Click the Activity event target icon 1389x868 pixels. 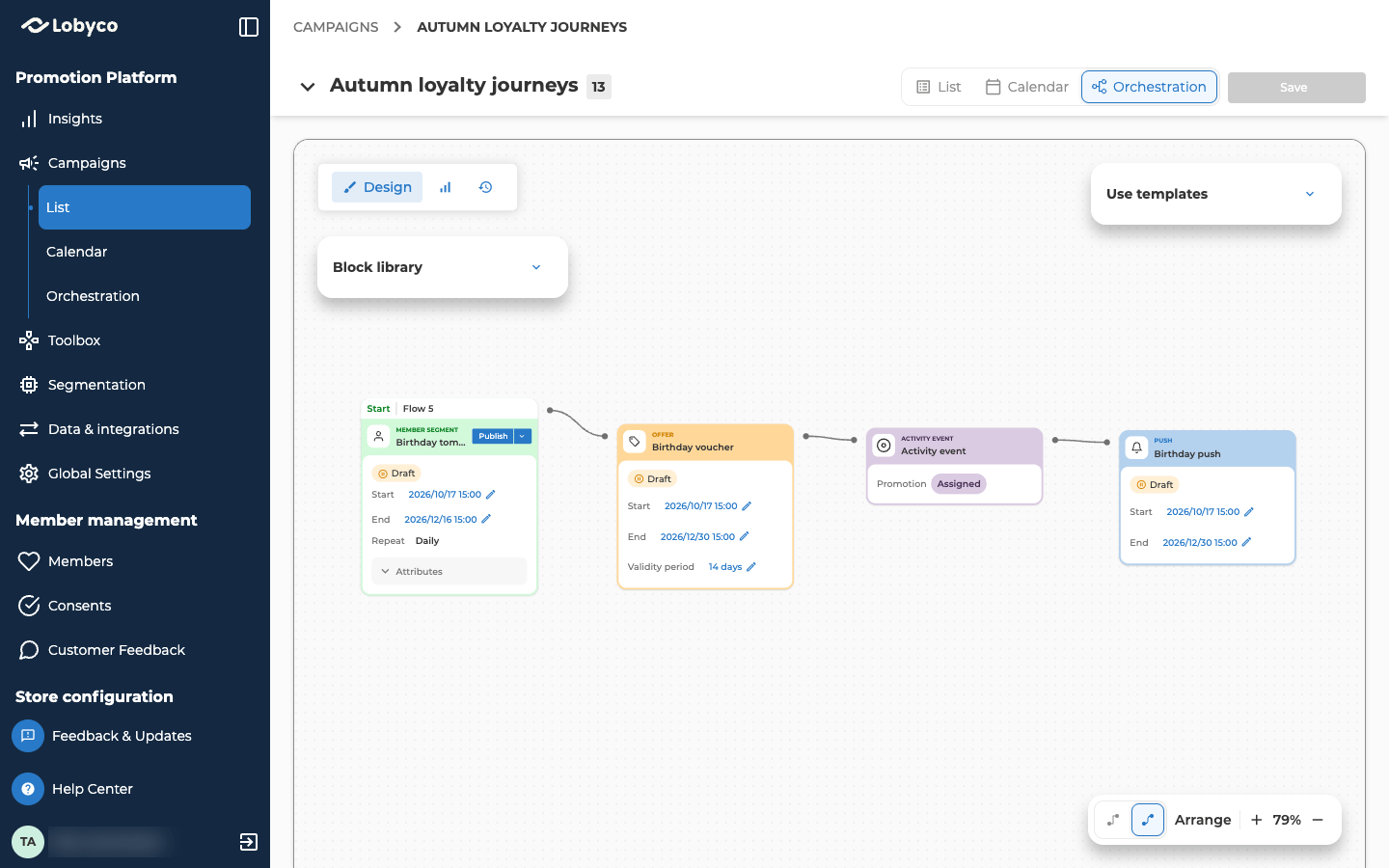pyautogui.click(x=884, y=446)
